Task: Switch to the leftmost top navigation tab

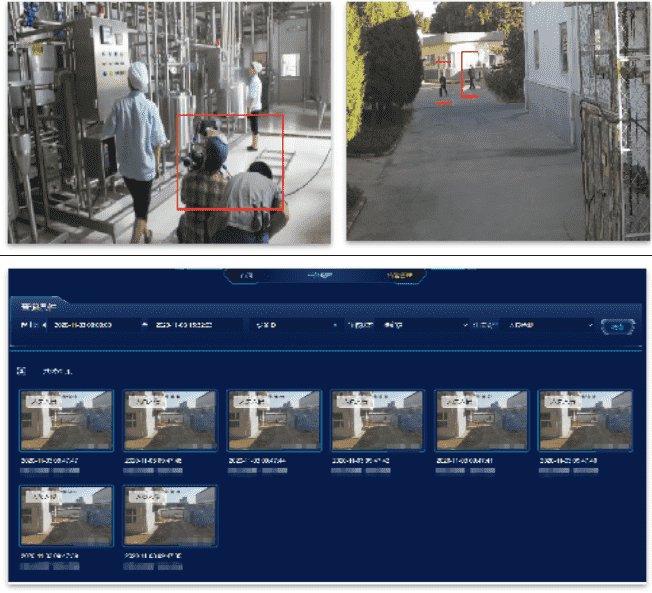Action: [246, 275]
